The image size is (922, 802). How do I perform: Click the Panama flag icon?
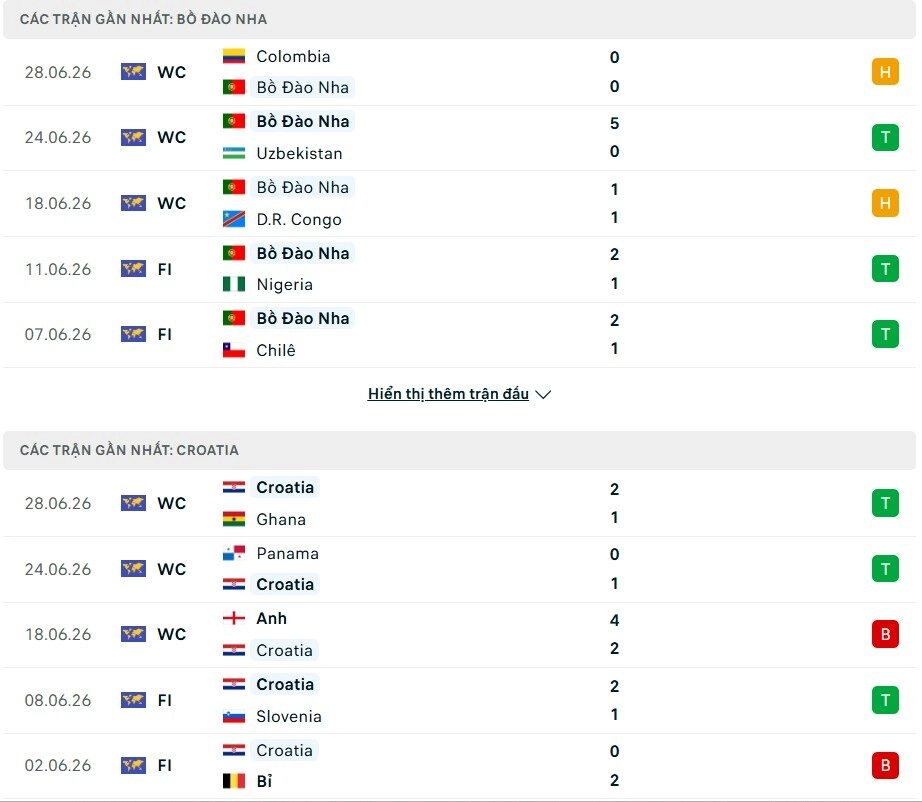(233, 553)
